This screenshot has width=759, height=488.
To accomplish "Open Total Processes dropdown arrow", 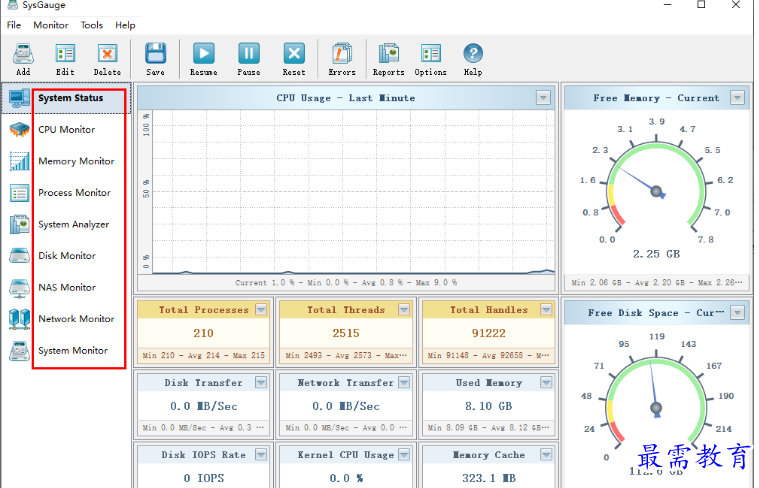I will coord(261,309).
